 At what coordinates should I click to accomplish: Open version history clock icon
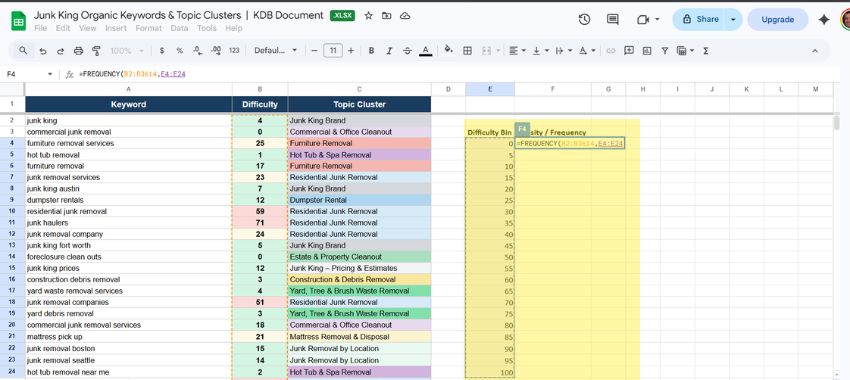coord(584,20)
